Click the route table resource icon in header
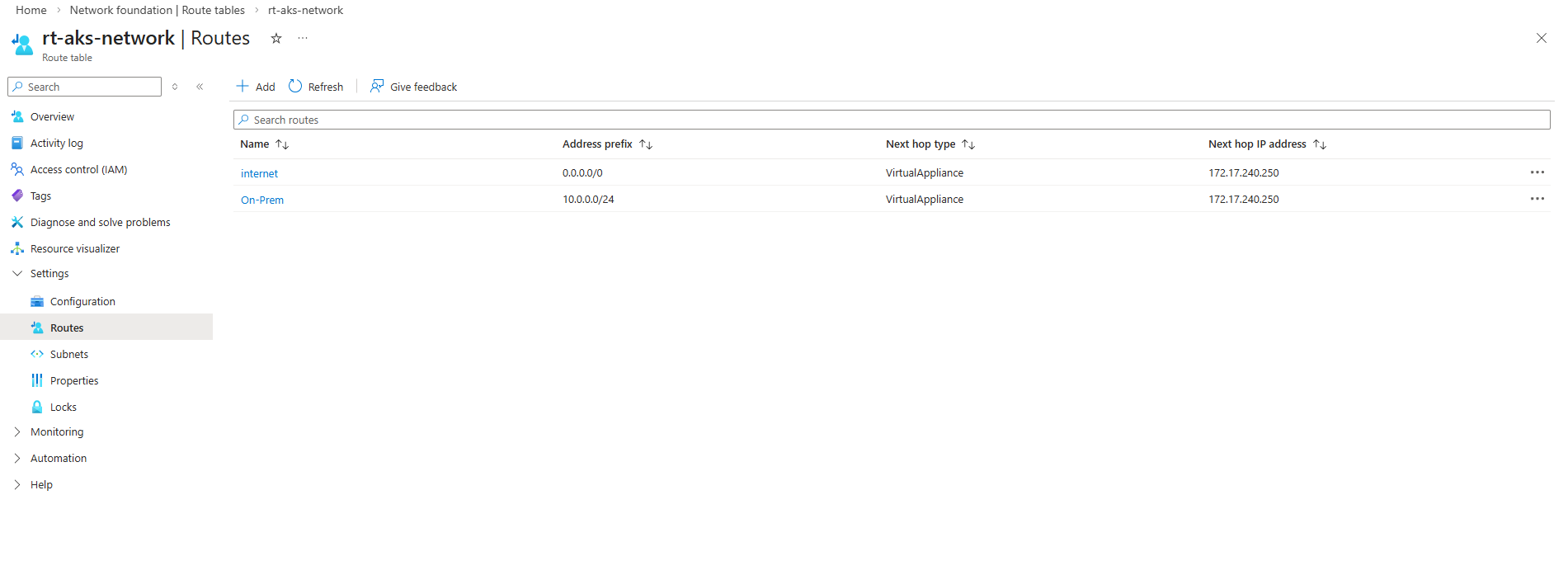The image size is (1568, 561). click(x=22, y=44)
